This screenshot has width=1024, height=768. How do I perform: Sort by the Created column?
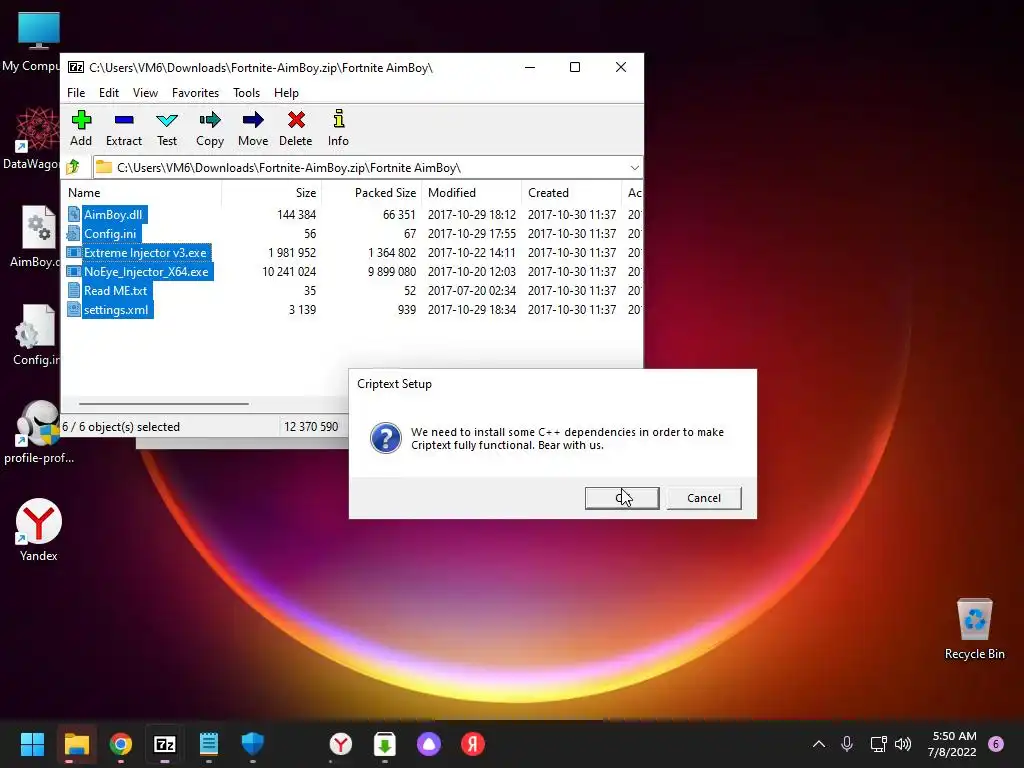(x=571, y=193)
